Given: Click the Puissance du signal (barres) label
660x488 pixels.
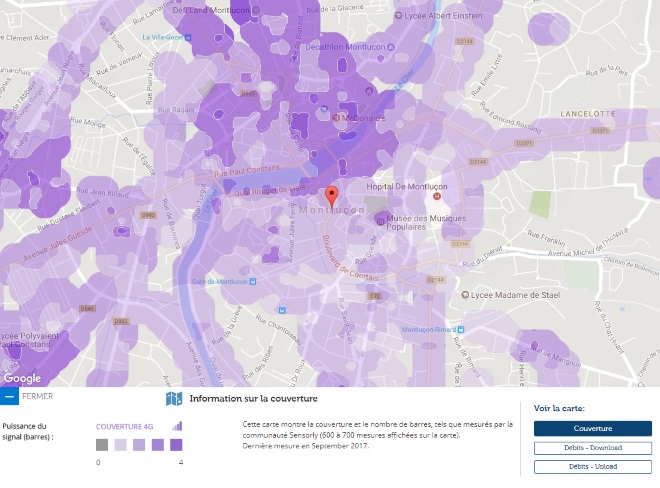Looking at the screenshot, I should [x=28, y=432].
